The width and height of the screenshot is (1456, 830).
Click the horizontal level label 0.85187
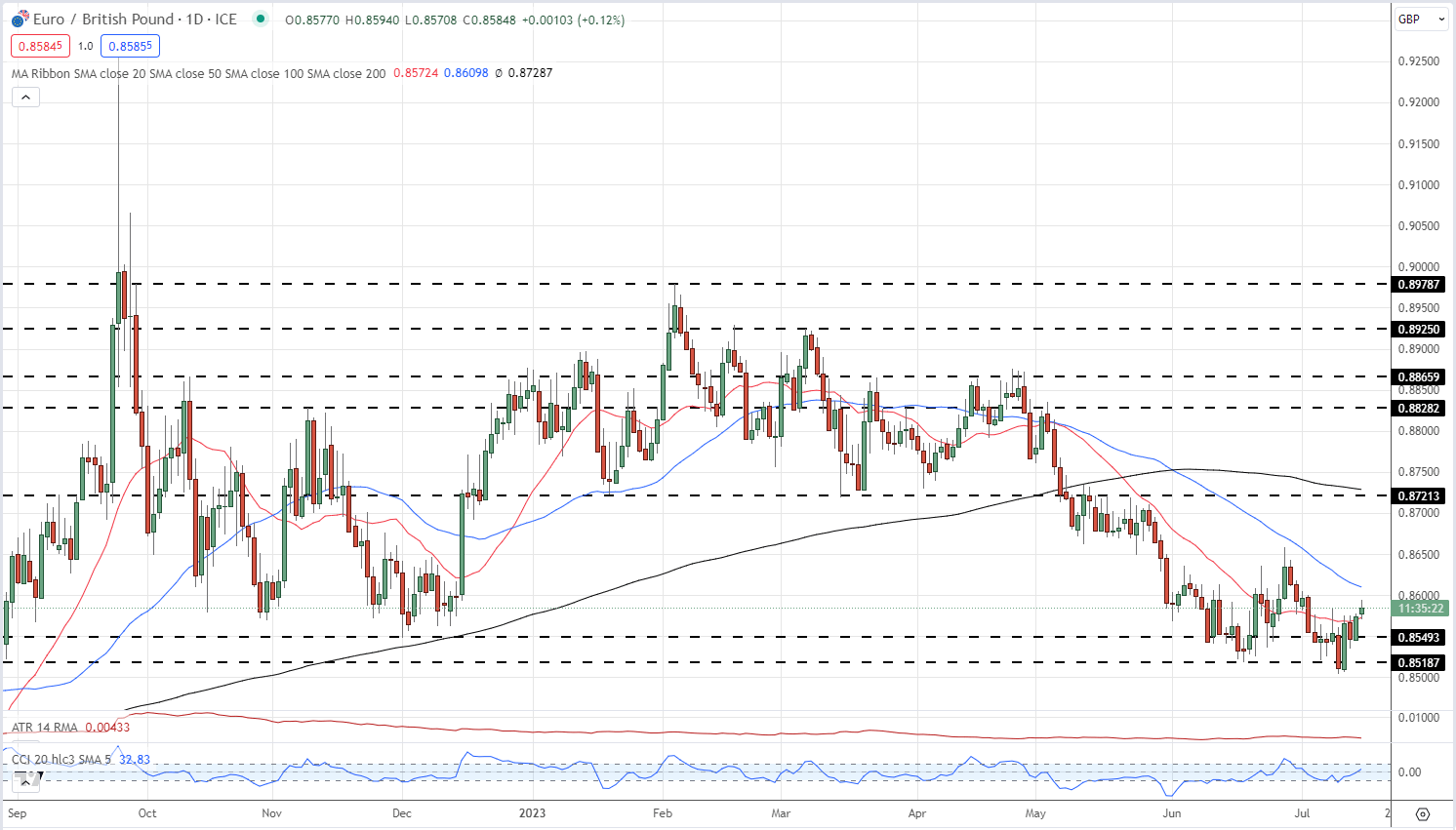[1420, 663]
